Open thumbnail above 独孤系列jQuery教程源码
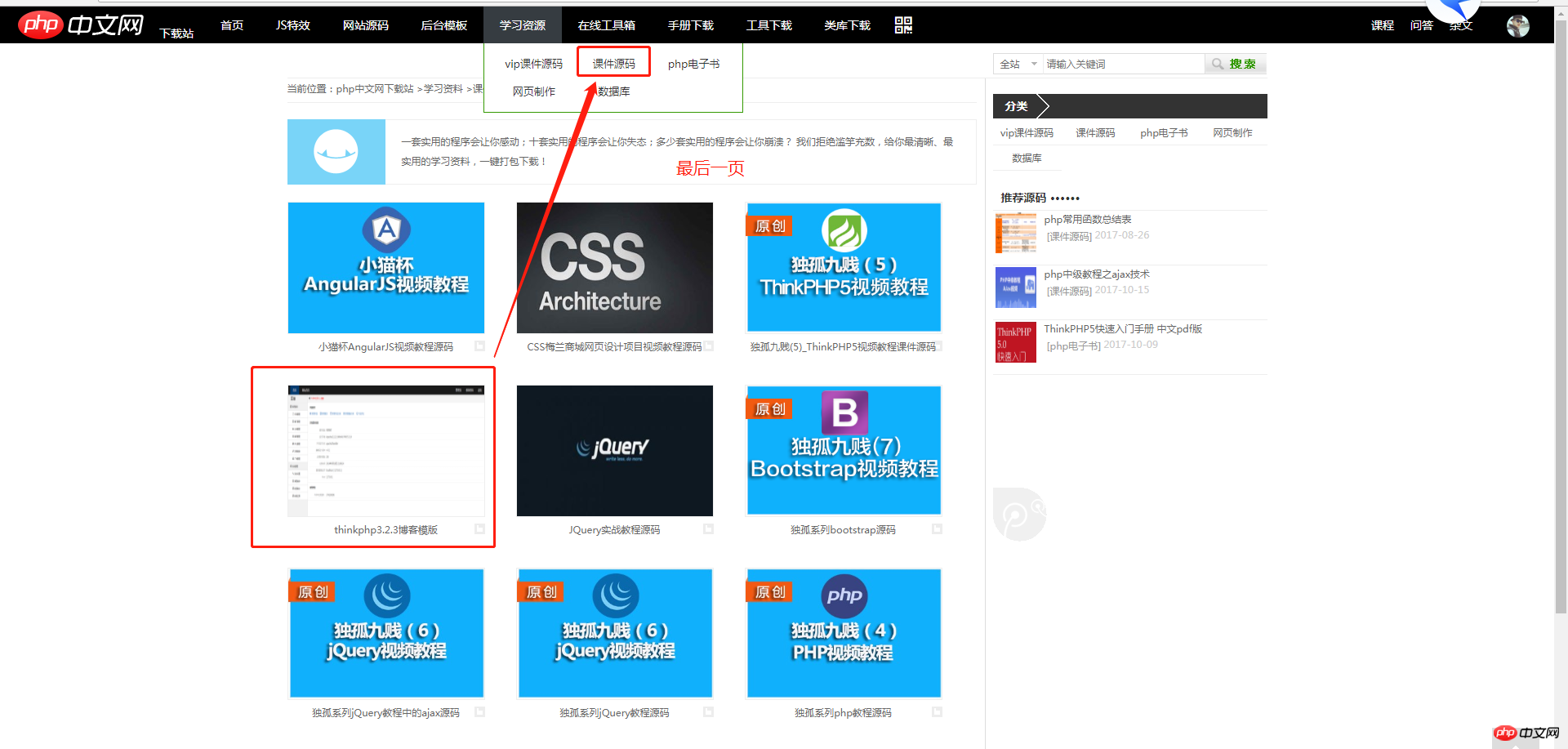The height and width of the screenshot is (749, 1568). [x=615, y=634]
